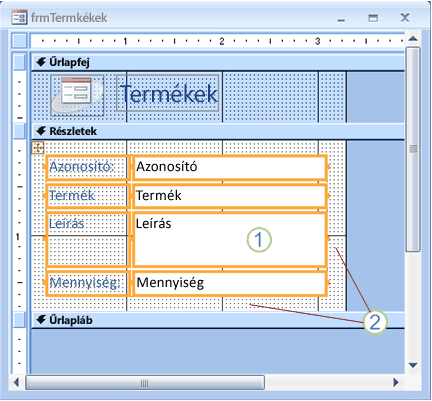Select the Termék text box
This screenshot has width=432, height=401.
[x=230, y=196]
